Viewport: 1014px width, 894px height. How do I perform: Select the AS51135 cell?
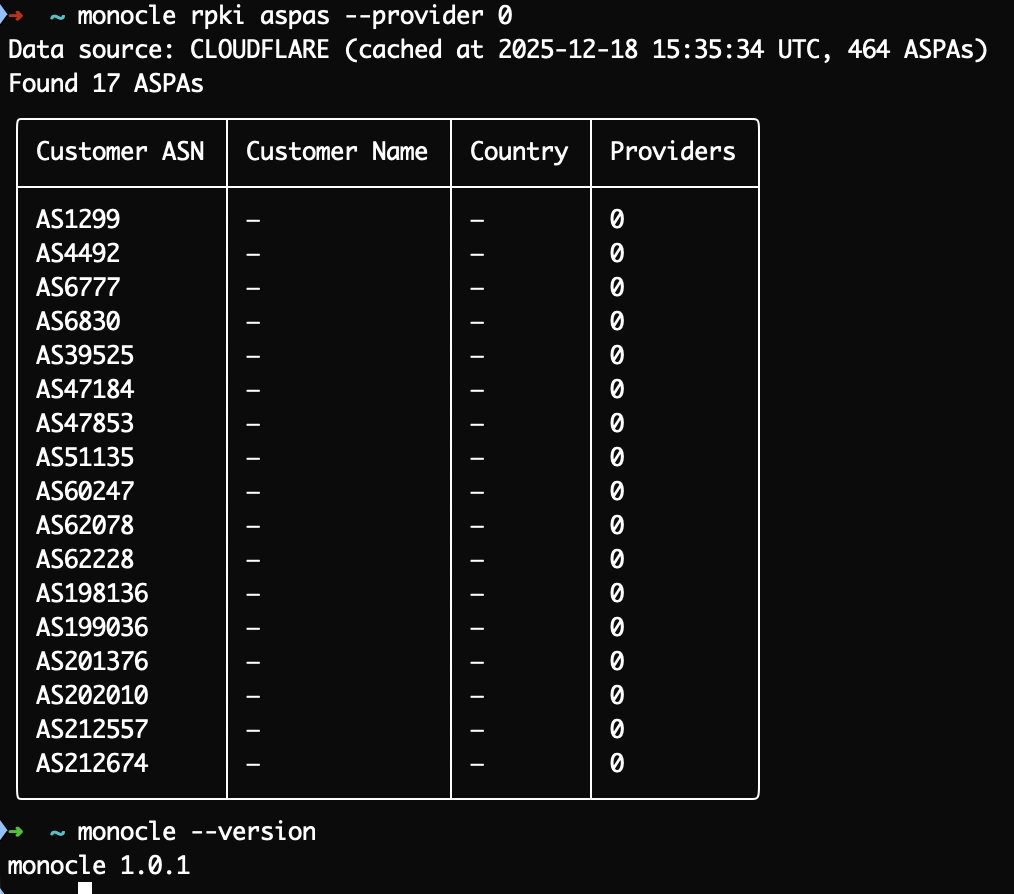85,457
